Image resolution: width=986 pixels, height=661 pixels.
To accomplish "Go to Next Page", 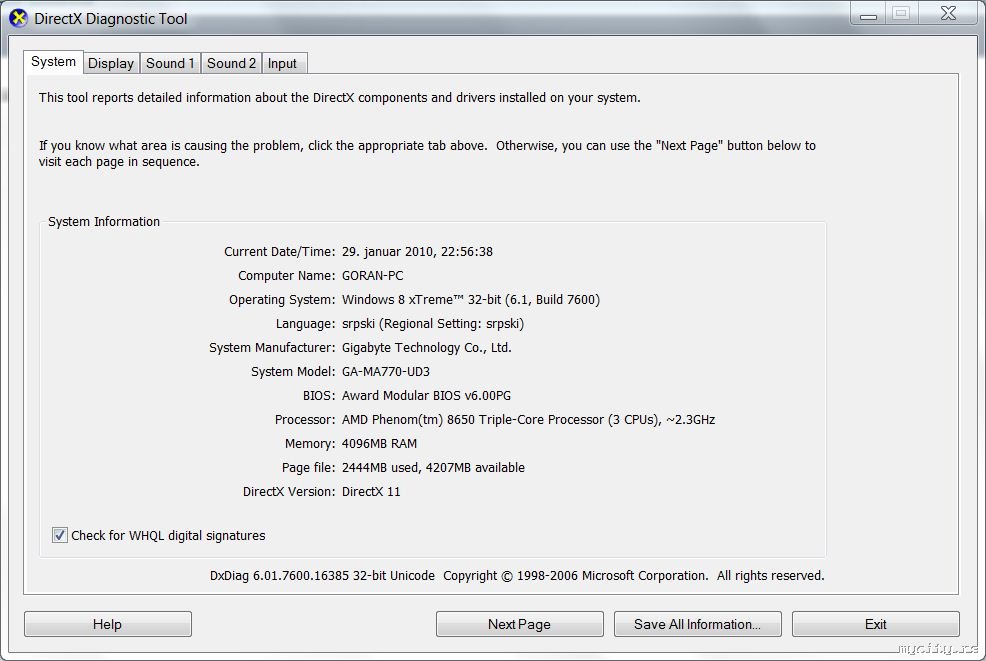I will pyautogui.click(x=519, y=624).
